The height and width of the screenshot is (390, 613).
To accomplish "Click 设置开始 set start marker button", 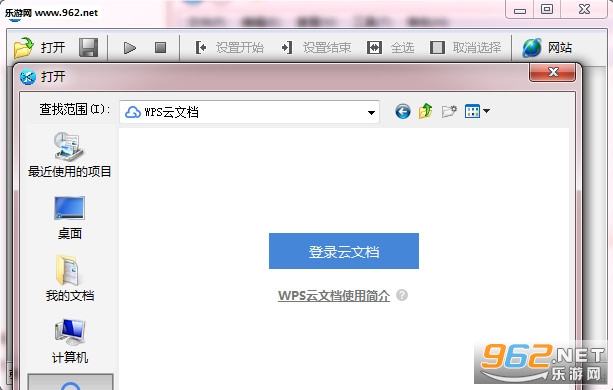I will 229,48.
